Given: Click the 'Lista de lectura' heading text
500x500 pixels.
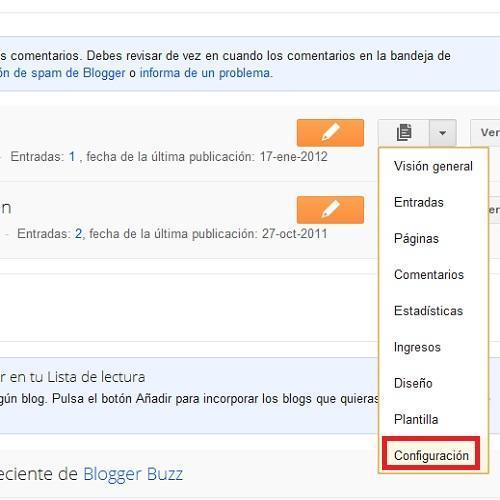Looking at the screenshot, I should (x=96, y=377).
